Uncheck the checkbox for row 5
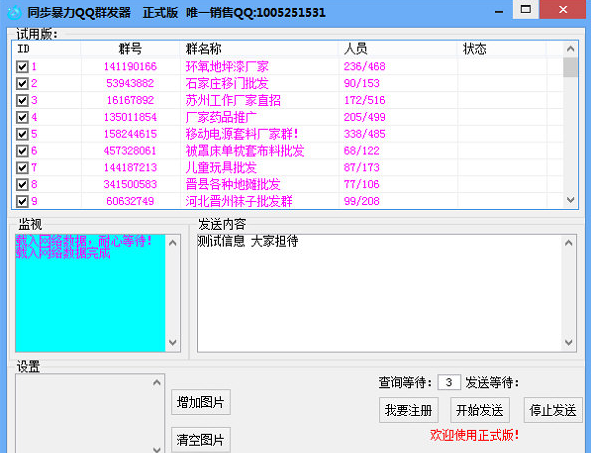Image resolution: width=591 pixels, height=453 pixels. click(22, 134)
